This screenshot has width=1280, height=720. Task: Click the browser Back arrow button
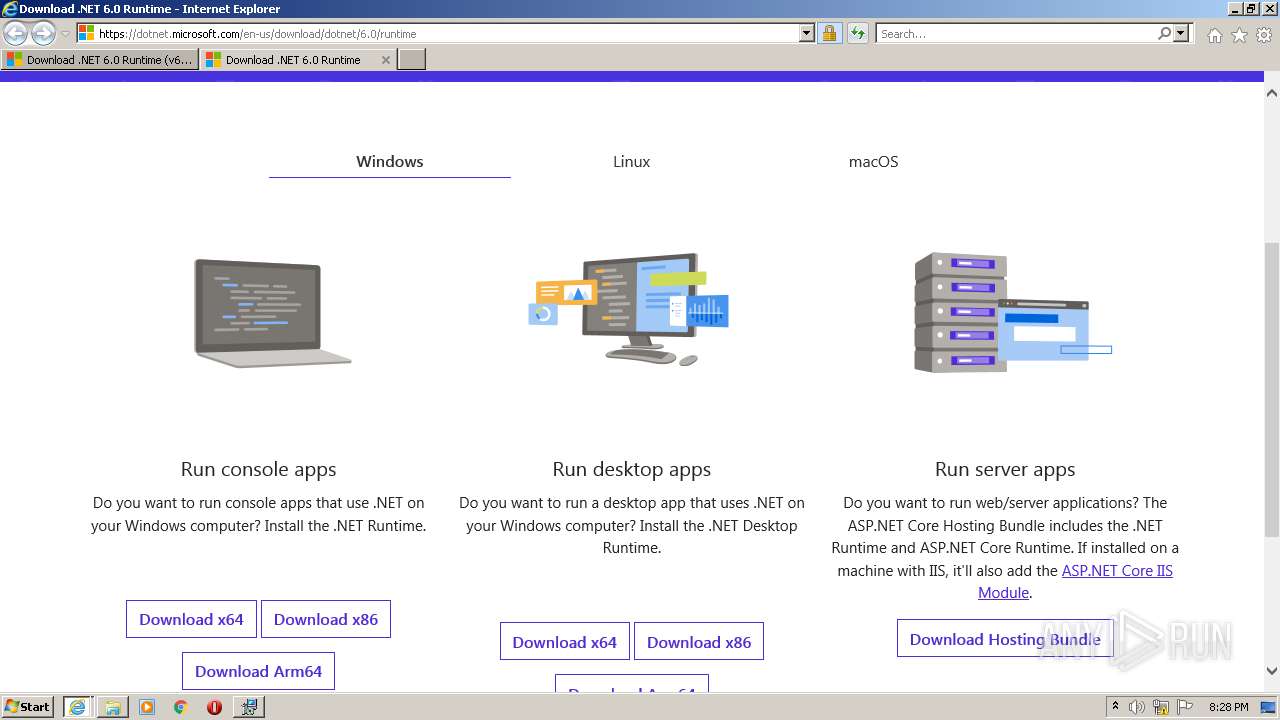pyautogui.click(x=16, y=33)
